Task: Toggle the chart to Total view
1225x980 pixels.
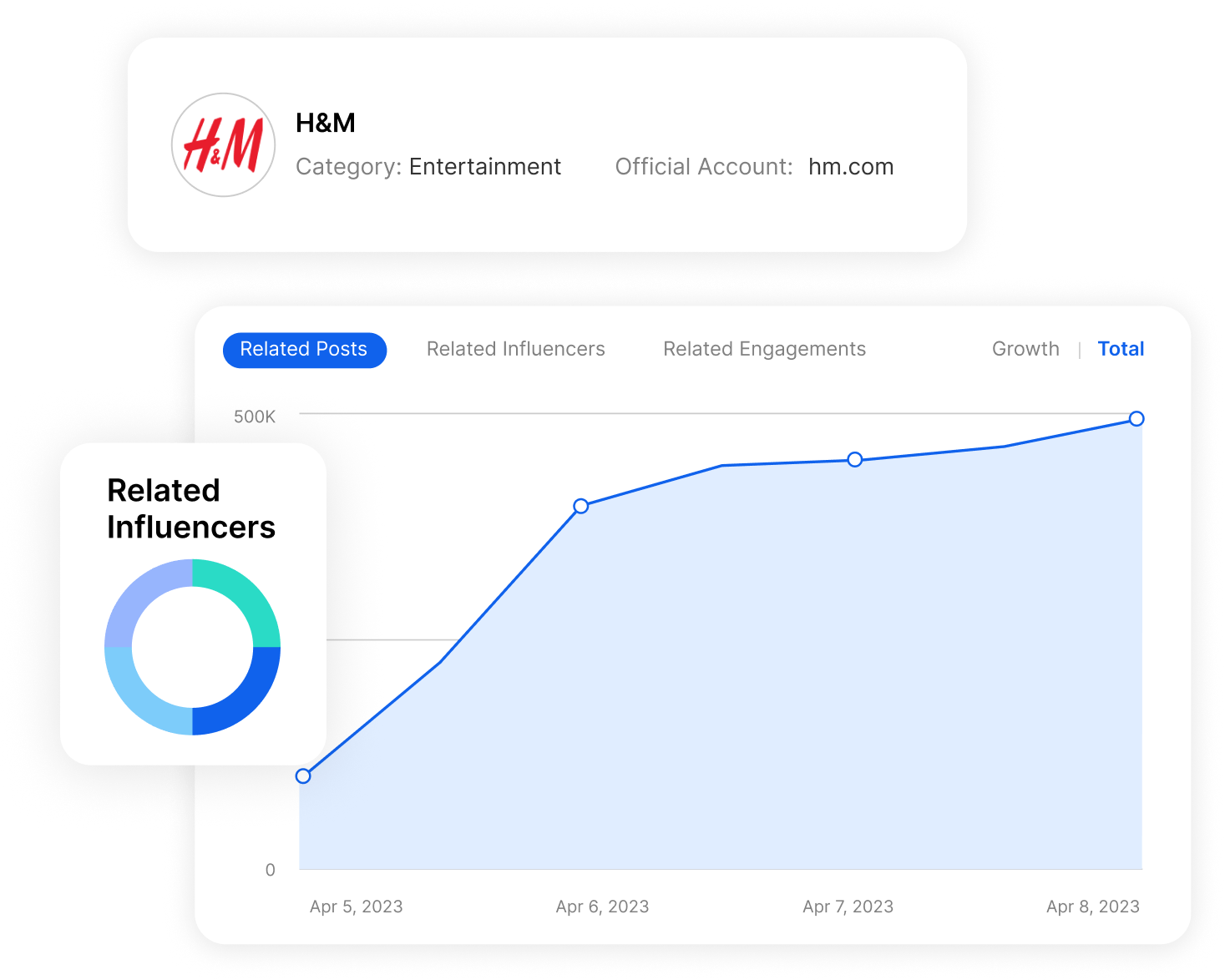Action: (x=1120, y=350)
